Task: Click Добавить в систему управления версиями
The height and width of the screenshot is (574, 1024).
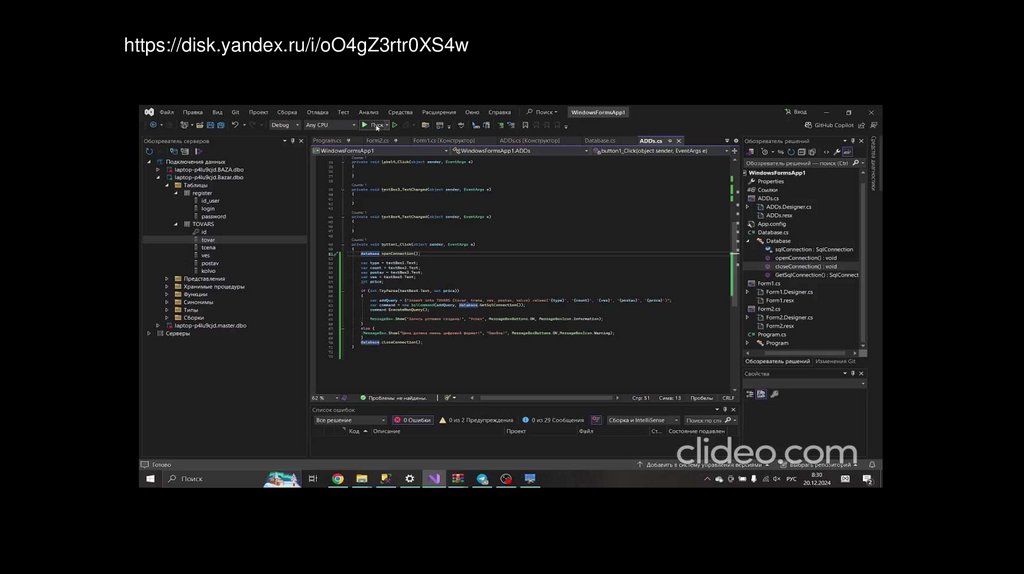Action: point(703,465)
